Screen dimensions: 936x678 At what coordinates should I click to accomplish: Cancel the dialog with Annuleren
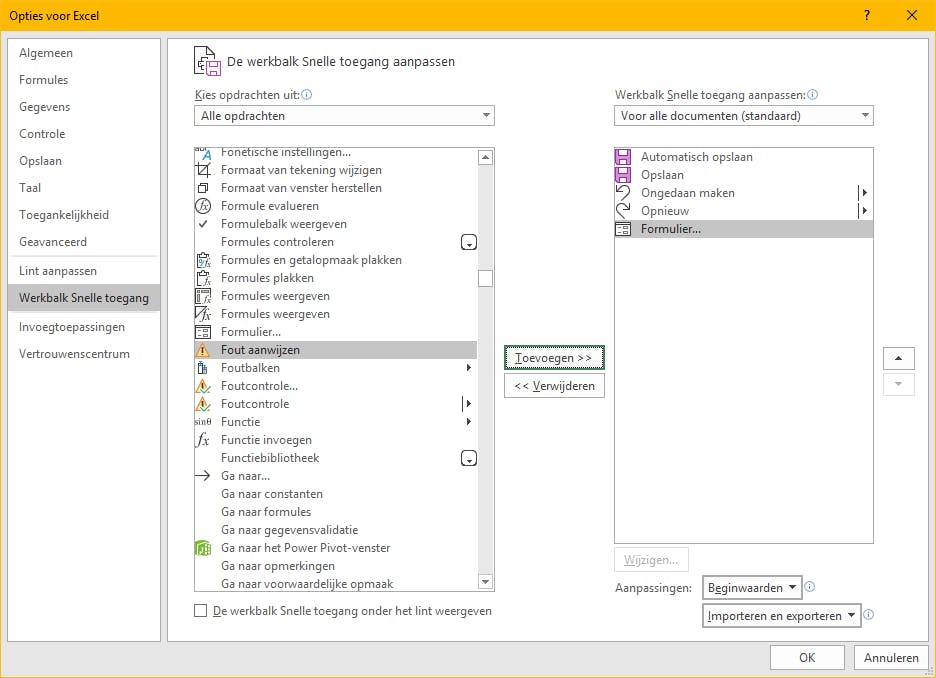tap(891, 658)
